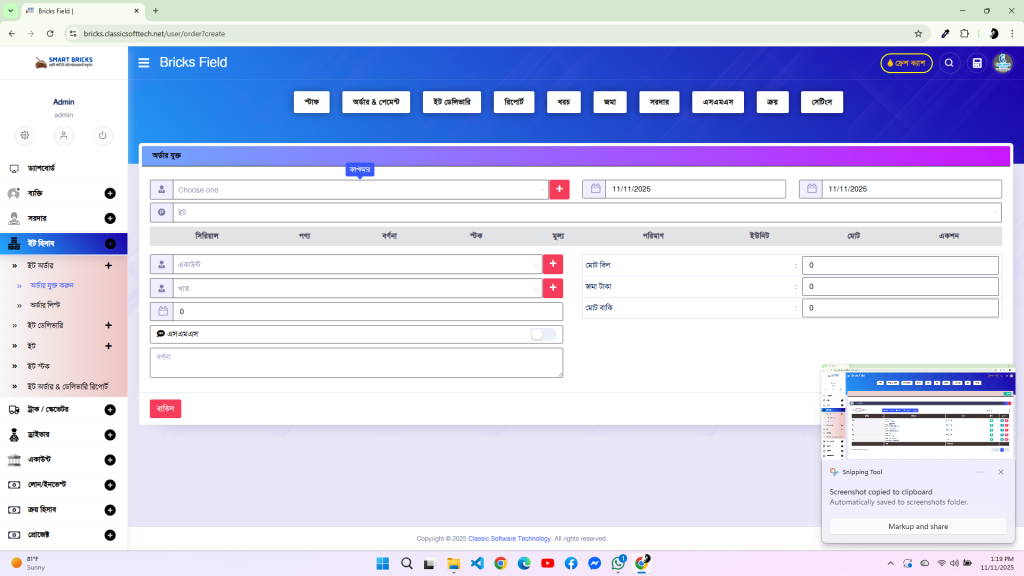
Task: Click the ফ্রেশ ক্যাশ button in the header
Action: (x=905, y=62)
